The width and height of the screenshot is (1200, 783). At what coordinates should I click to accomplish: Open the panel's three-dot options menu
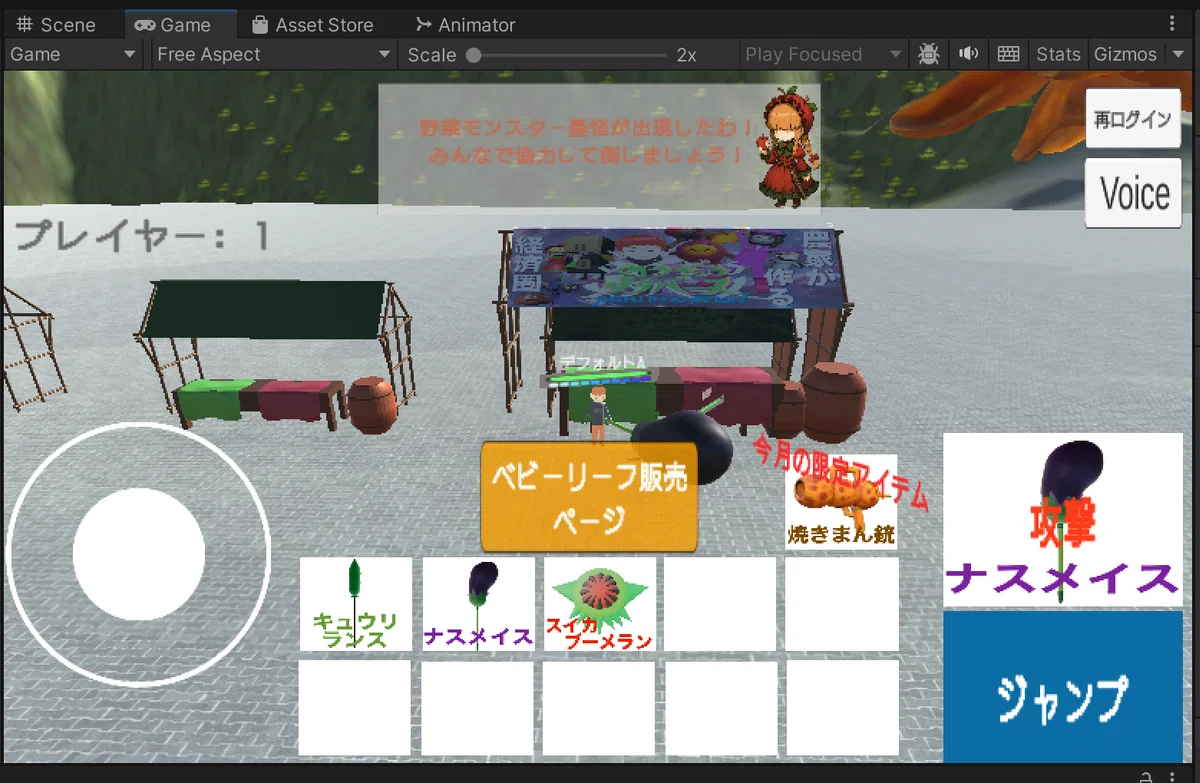coord(1172,23)
